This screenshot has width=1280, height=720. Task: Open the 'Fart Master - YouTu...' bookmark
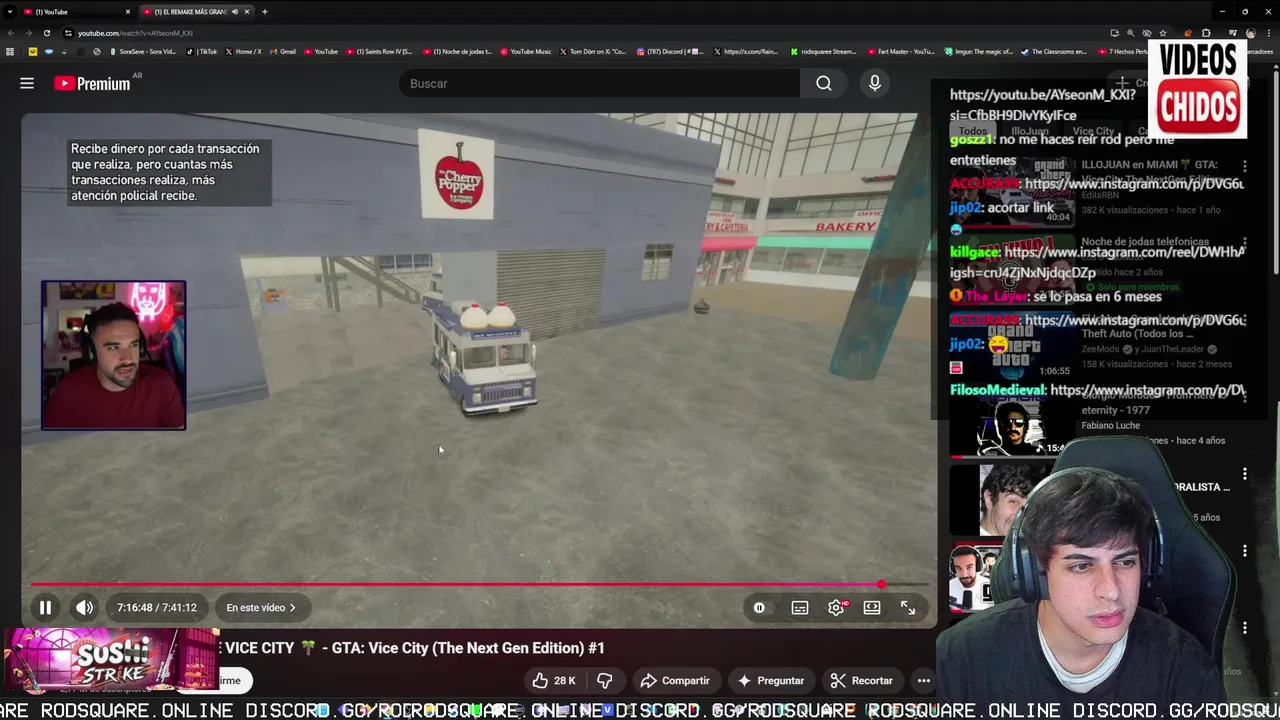902,51
